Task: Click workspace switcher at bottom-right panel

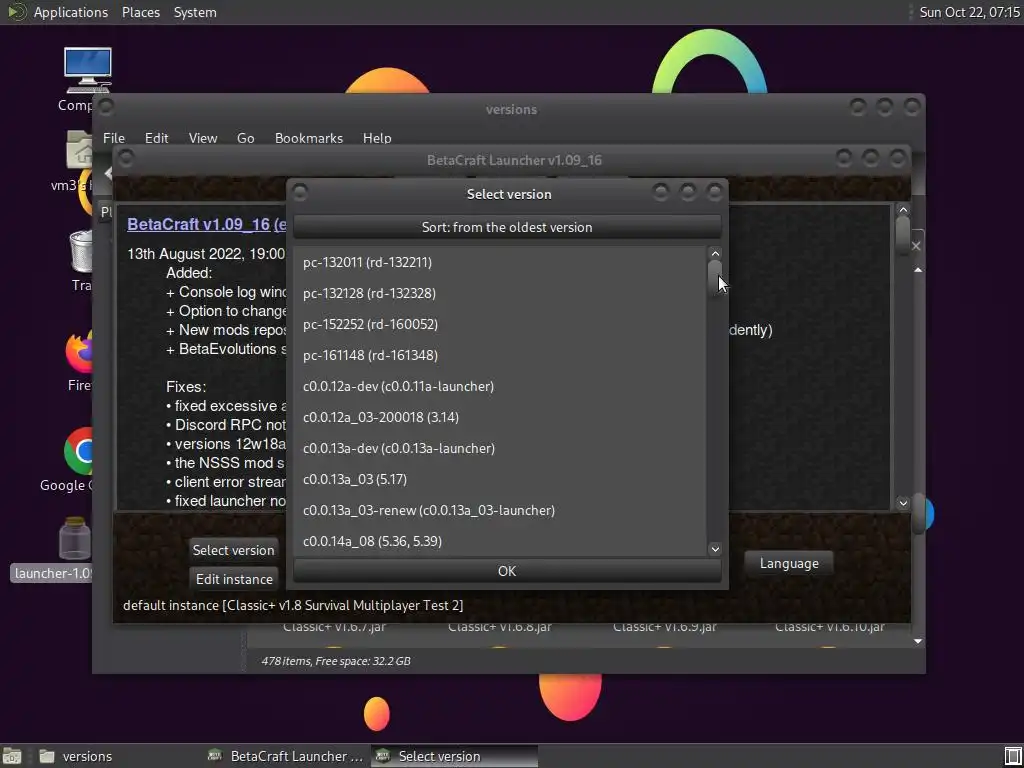Action: click(1013, 756)
